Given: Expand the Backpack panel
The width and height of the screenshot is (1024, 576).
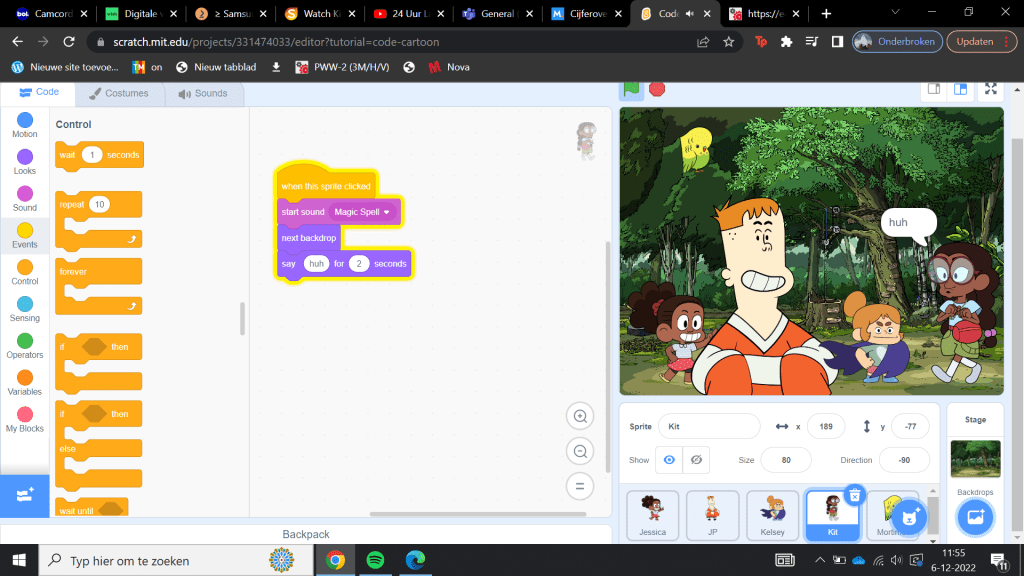Looking at the screenshot, I should (x=305, y=534).
